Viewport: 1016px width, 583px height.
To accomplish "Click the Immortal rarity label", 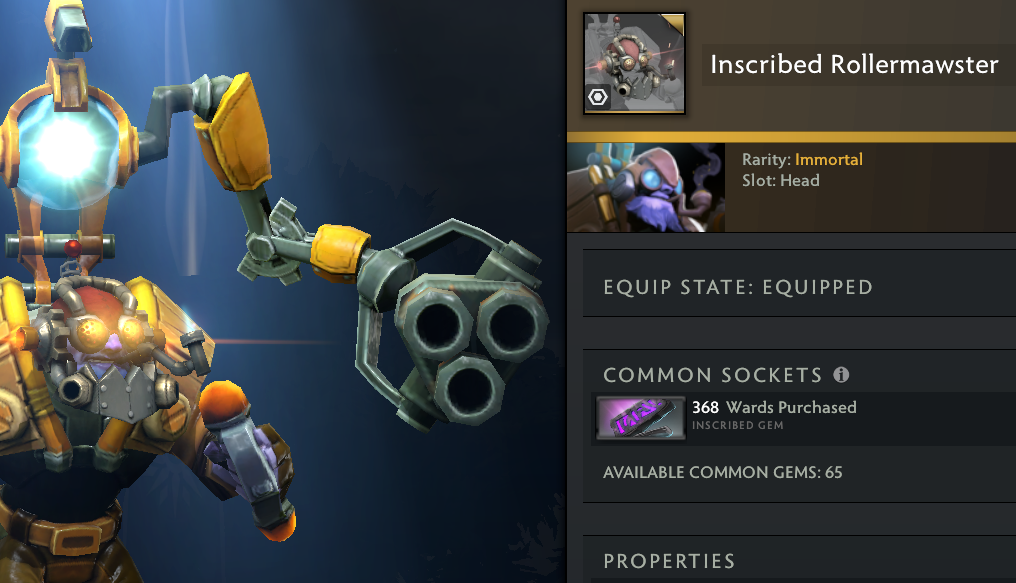I will 829,159.
